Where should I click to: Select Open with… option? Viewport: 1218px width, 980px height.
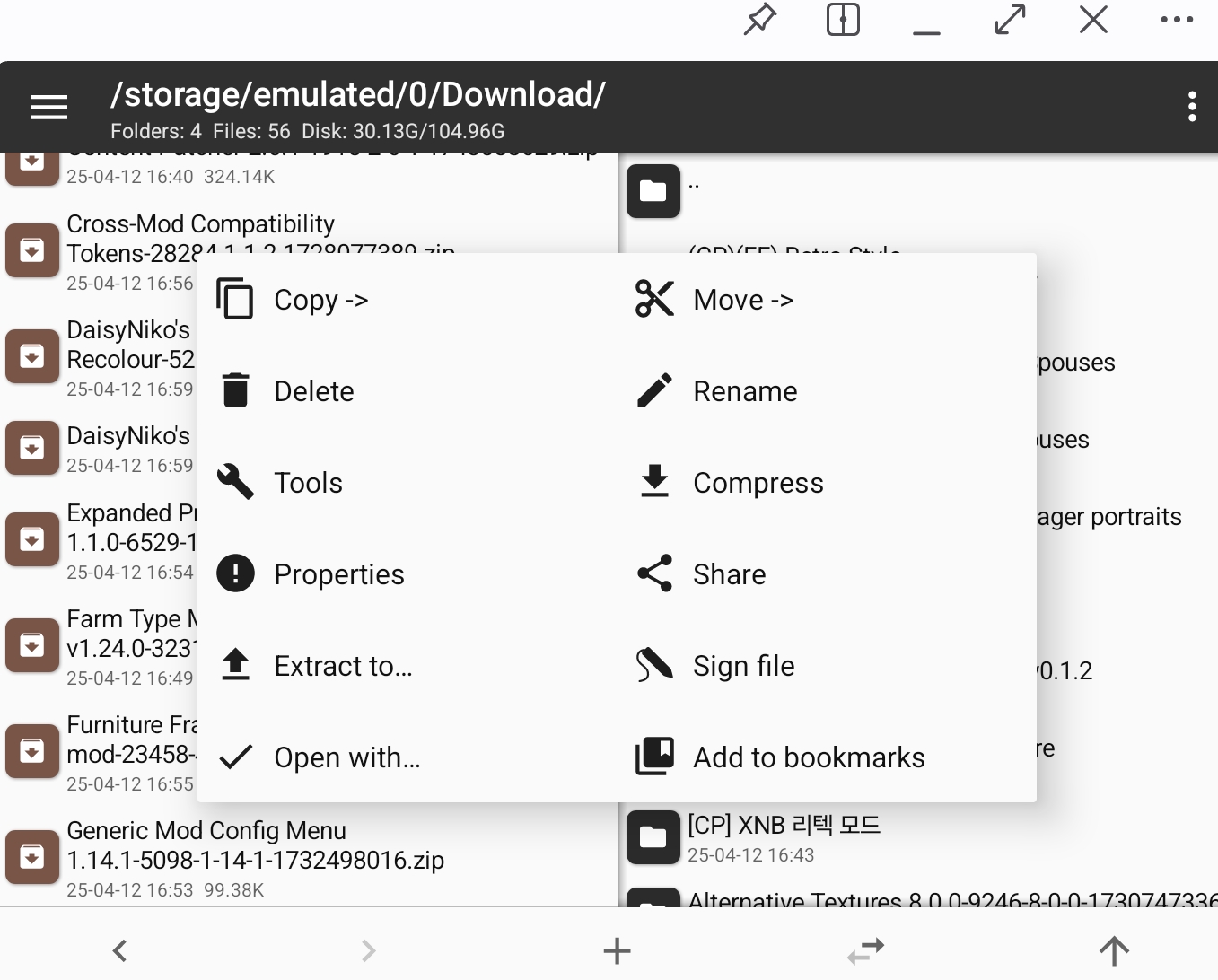pyautogui.click(x=407, y=757)
